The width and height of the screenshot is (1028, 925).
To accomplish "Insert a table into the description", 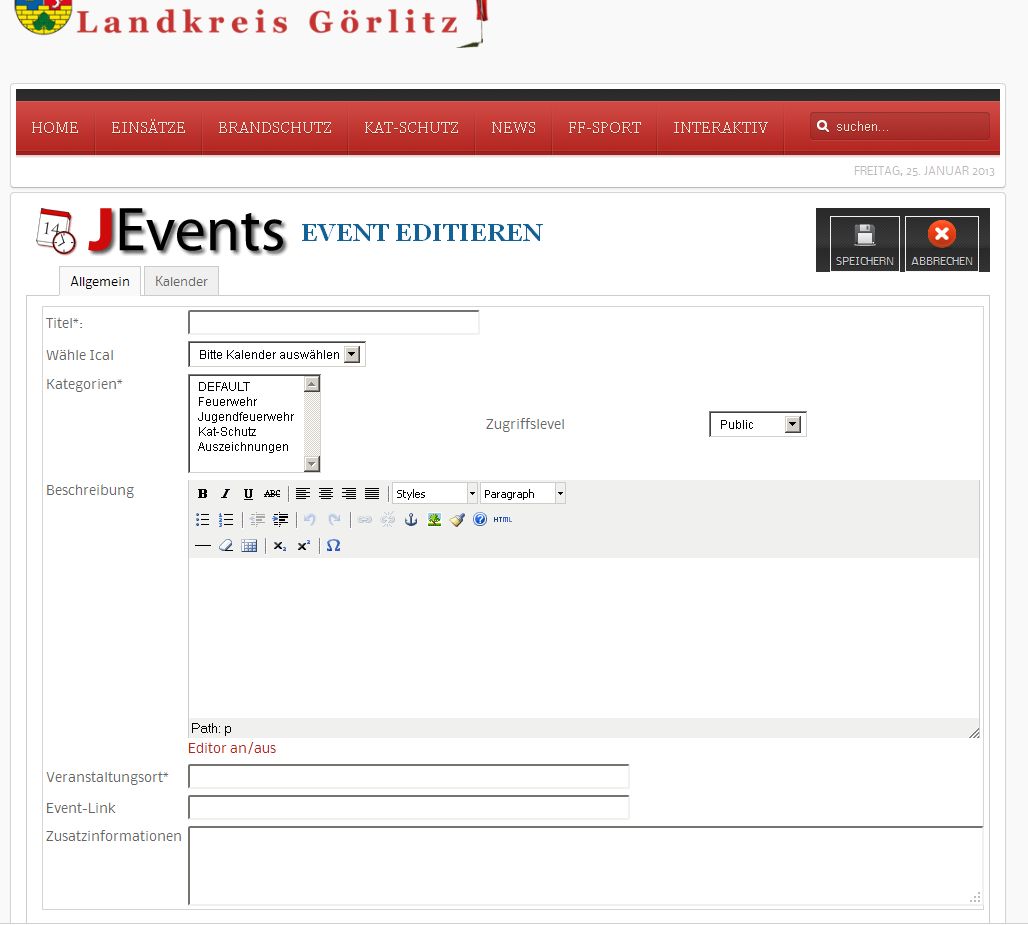I will [x=249, y=546].
